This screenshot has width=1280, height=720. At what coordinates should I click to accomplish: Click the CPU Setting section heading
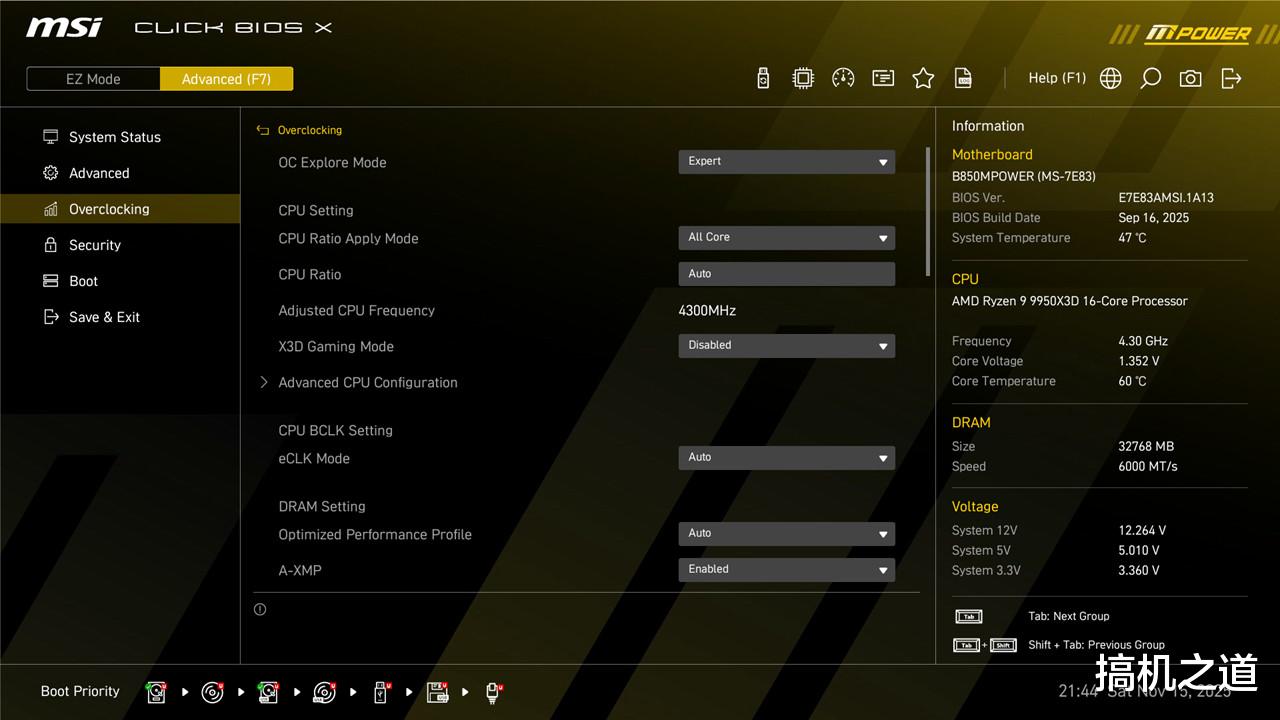tap(316, 210)
